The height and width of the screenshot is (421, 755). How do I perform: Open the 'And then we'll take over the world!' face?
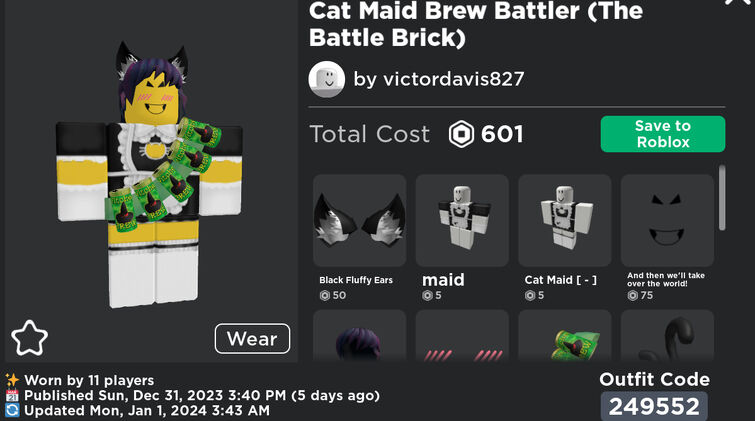point(667,221)
